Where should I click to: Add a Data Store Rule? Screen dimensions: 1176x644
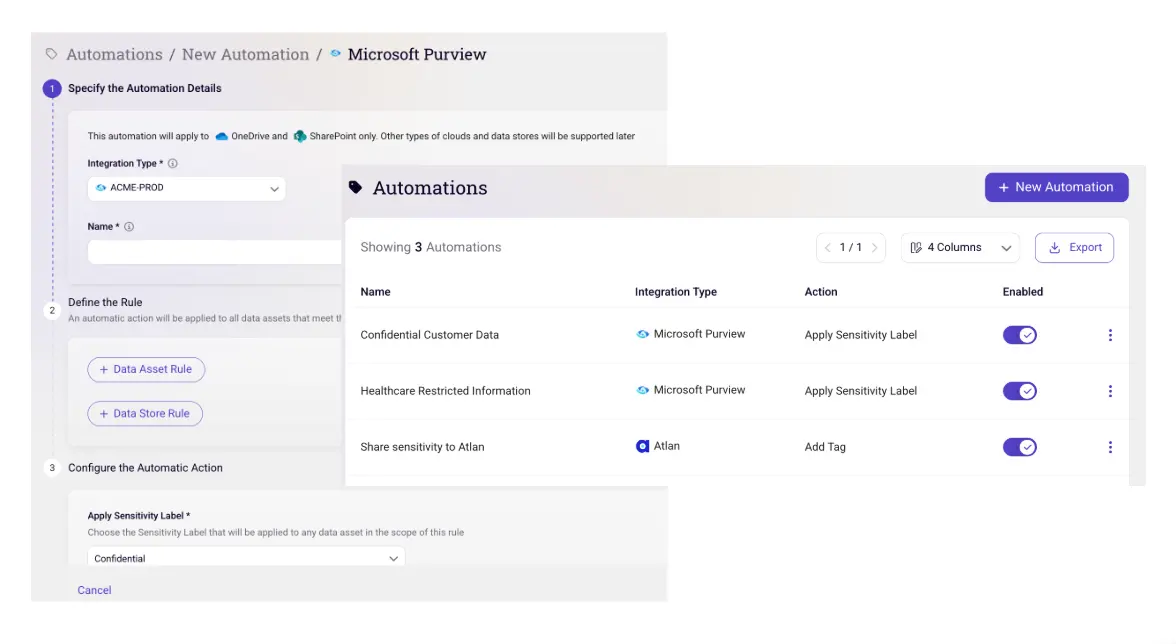click(145, 414)
